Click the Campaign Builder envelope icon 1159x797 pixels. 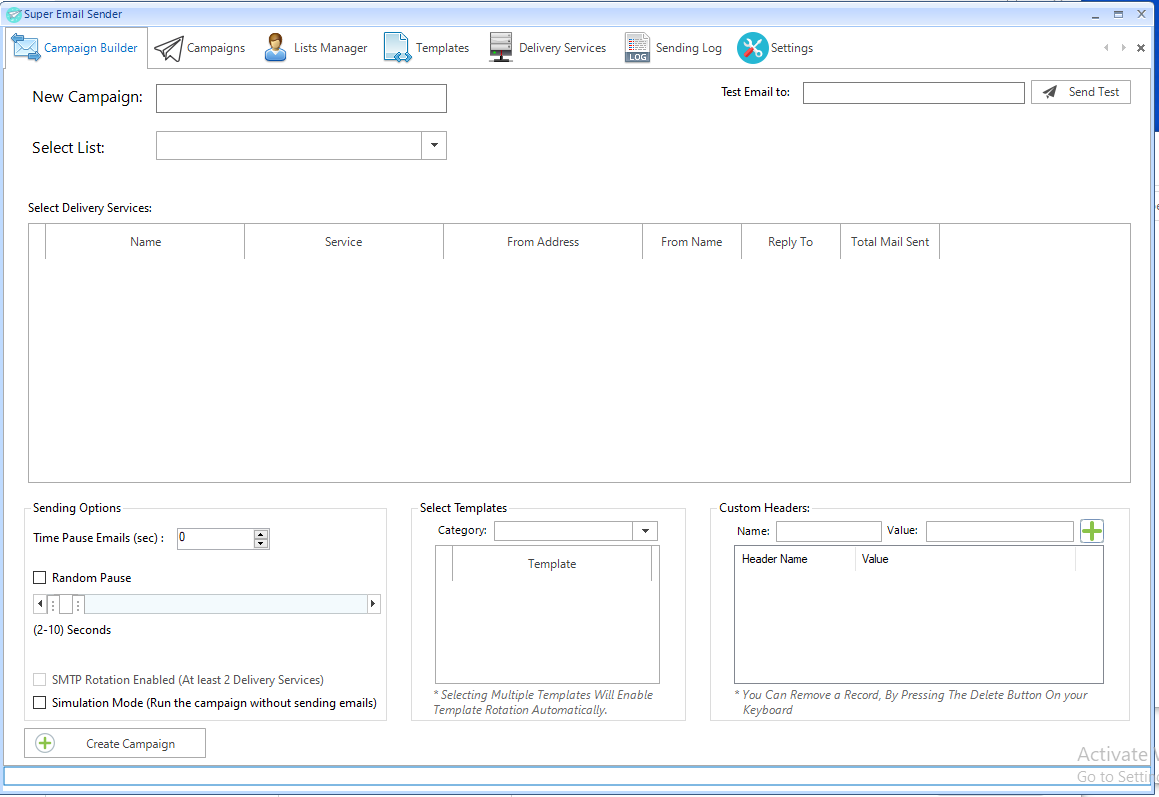pos(26,48)
